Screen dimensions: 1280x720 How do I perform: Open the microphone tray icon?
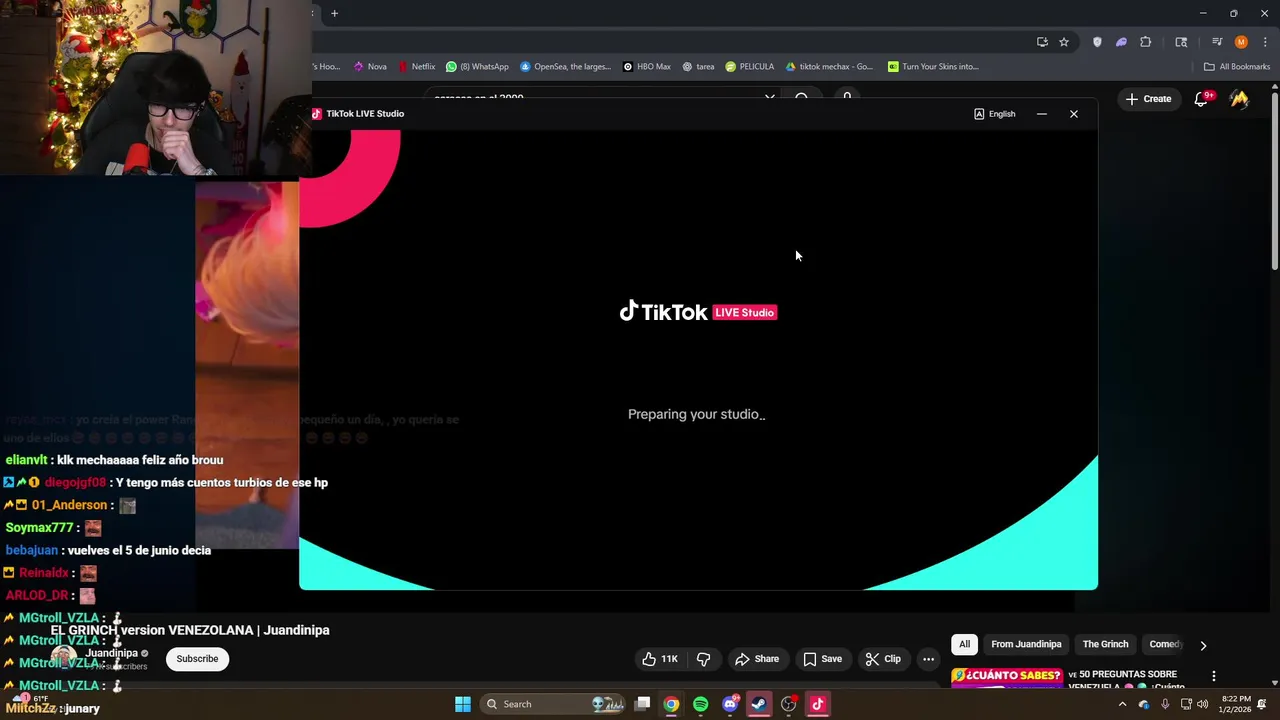(x=1165, y=704)
